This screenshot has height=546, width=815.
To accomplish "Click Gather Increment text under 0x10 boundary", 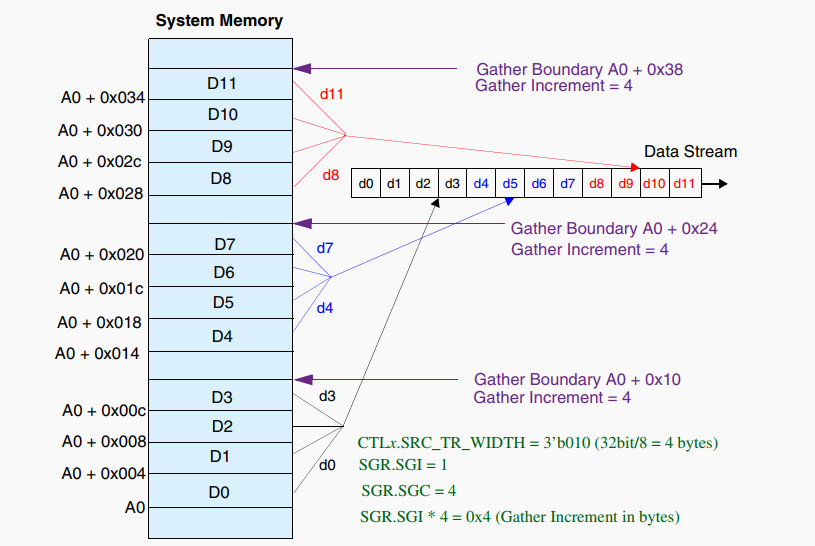I will point(552,398).
